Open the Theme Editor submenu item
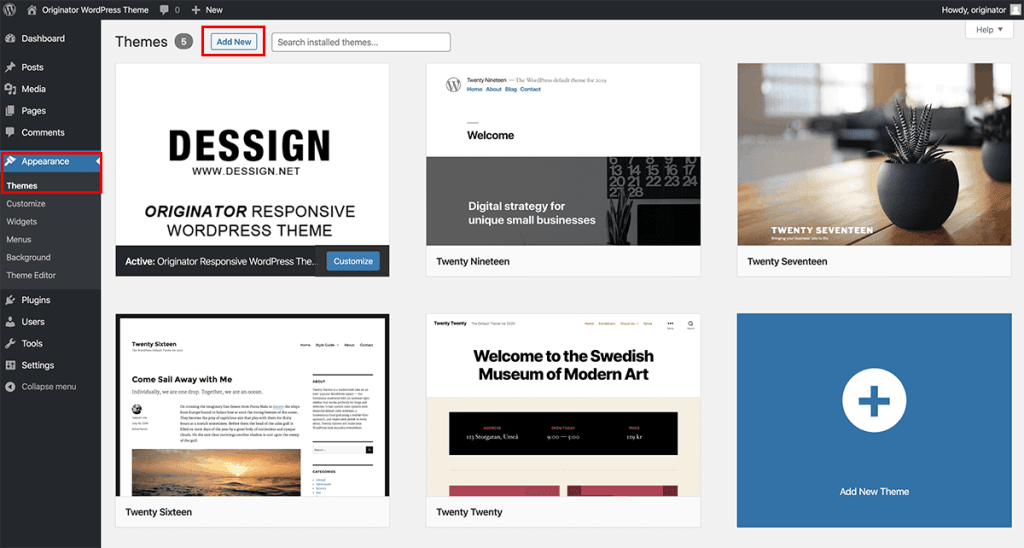 (x=31, y=275)
